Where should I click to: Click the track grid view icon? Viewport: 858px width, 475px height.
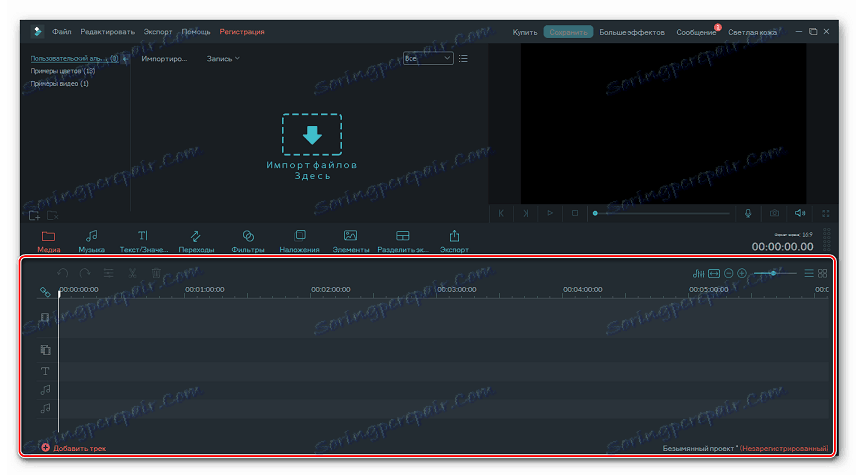tap(822, 273)
